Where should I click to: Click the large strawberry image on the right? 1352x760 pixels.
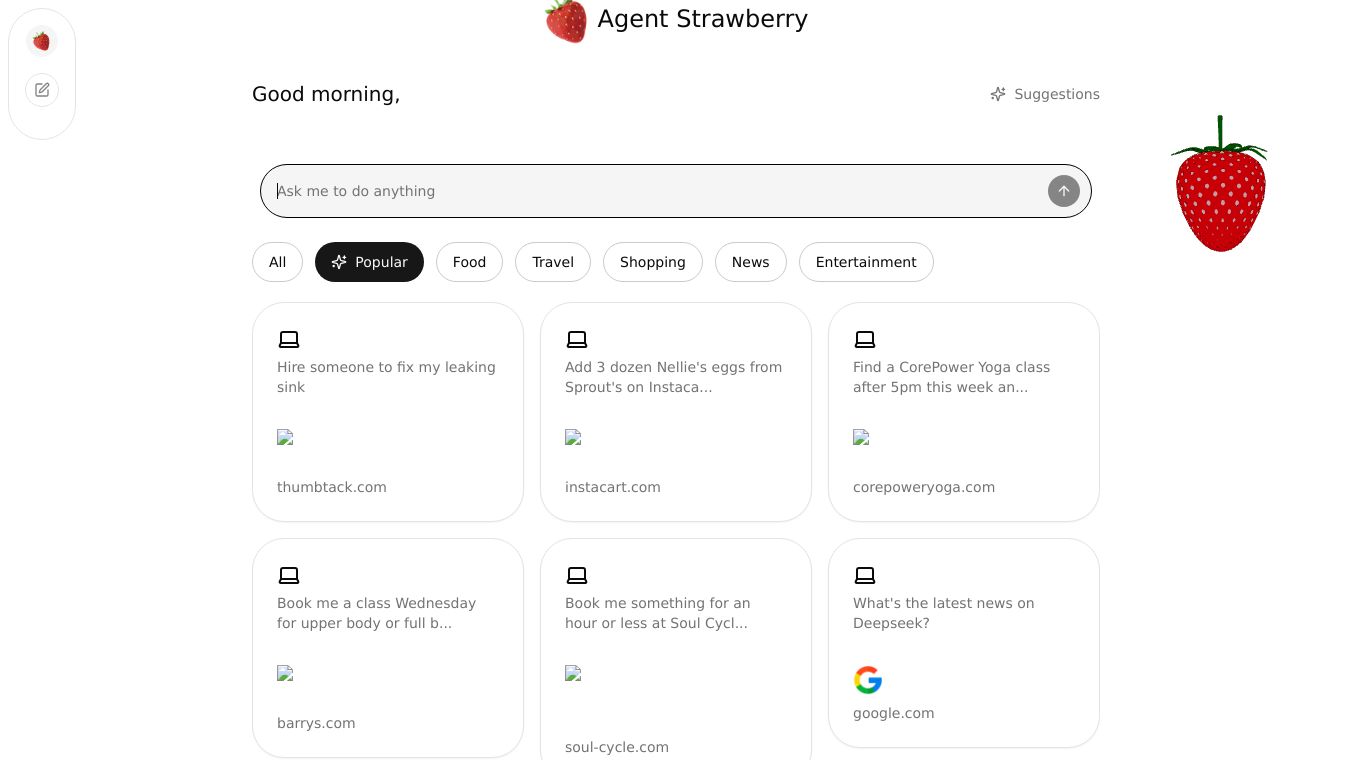[x=1219, y=186]
